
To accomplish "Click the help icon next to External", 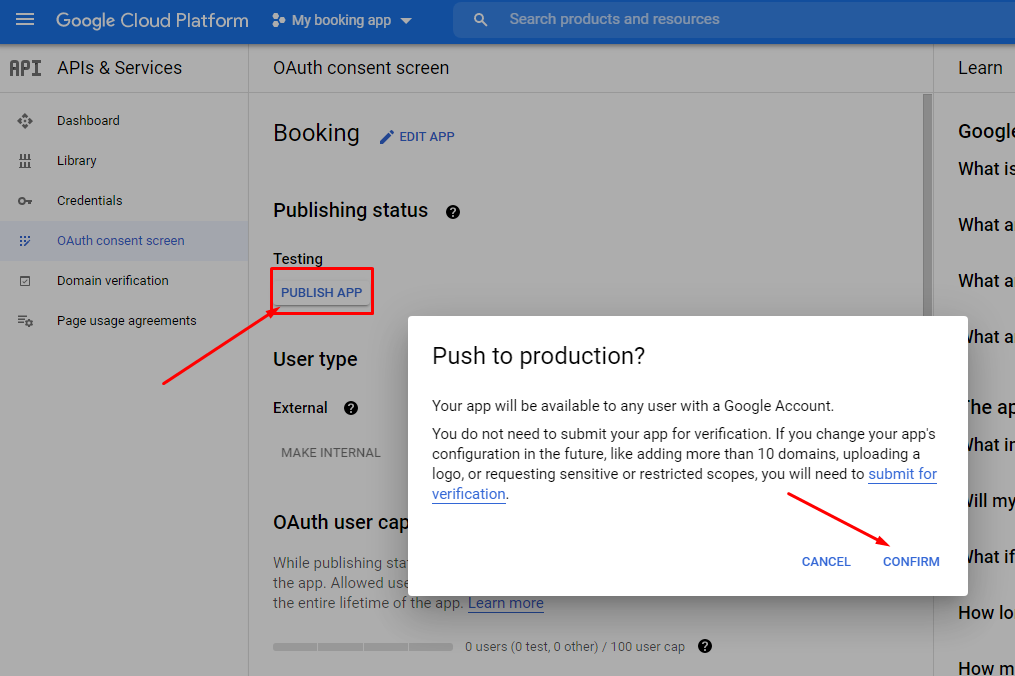I will point(351,408).
